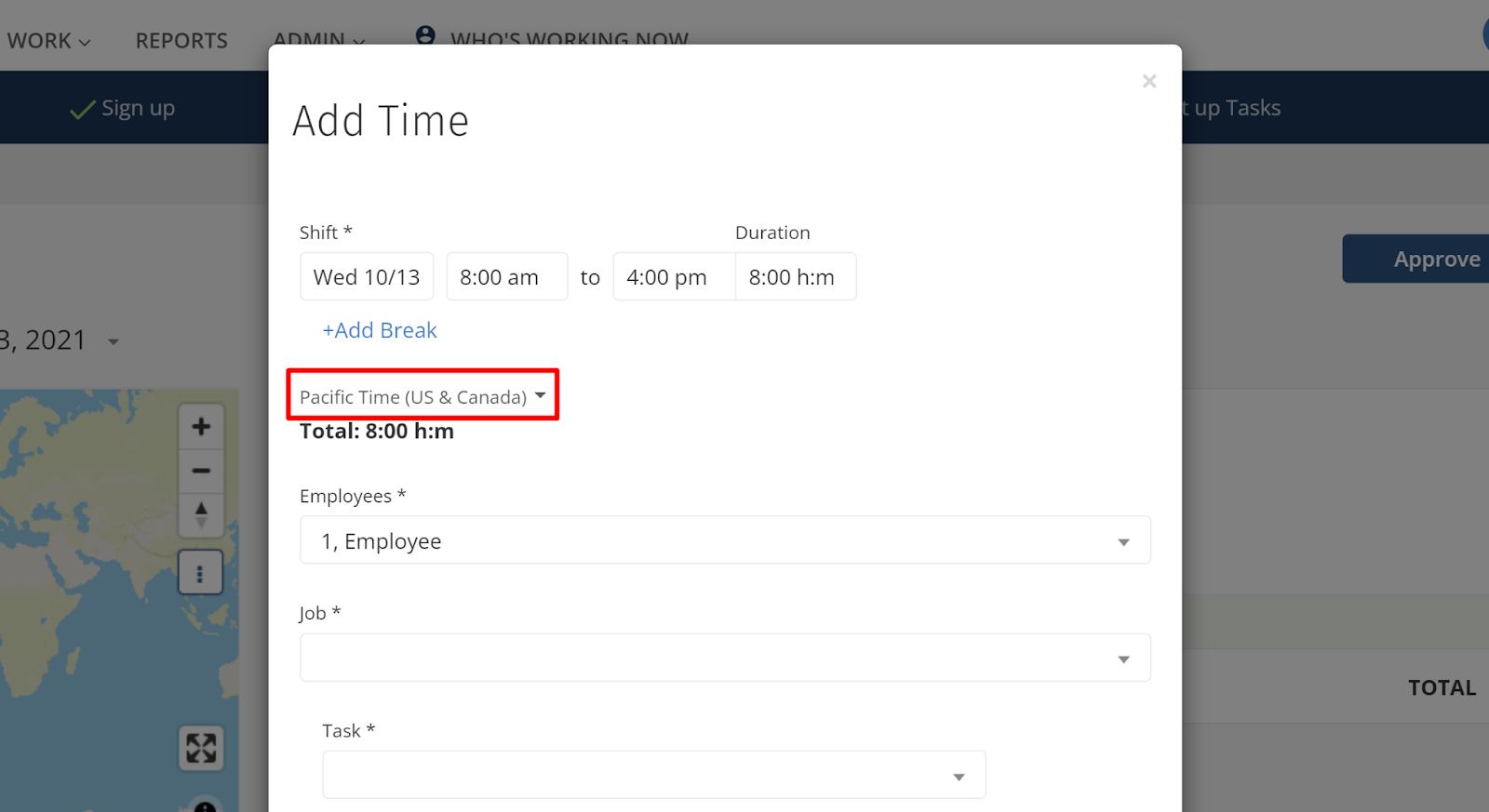This screenshot has width=1489, height=812.
Task: Open the WORK menu
Action: (48, 41)
